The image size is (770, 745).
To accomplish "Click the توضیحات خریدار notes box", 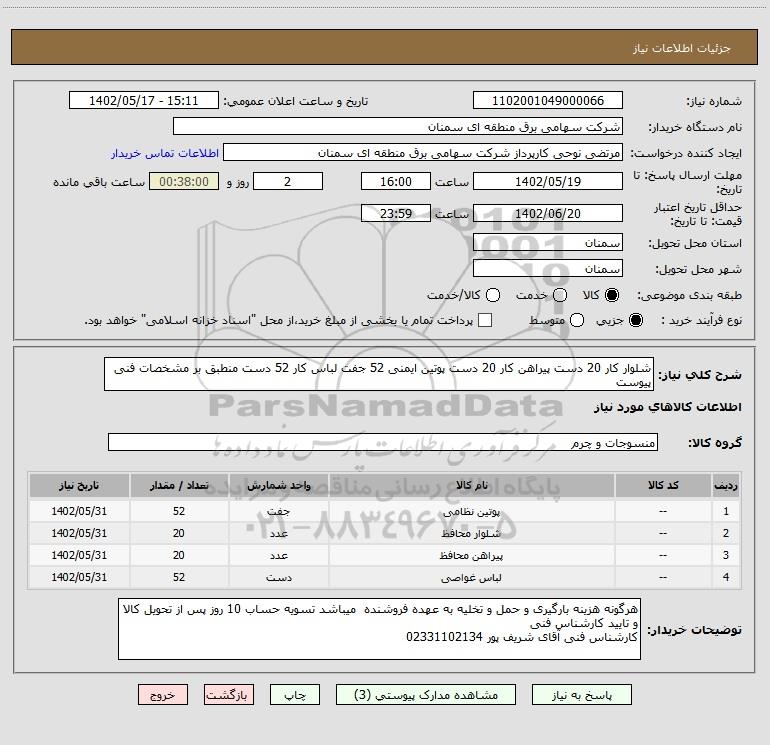I will coord(379,629).
